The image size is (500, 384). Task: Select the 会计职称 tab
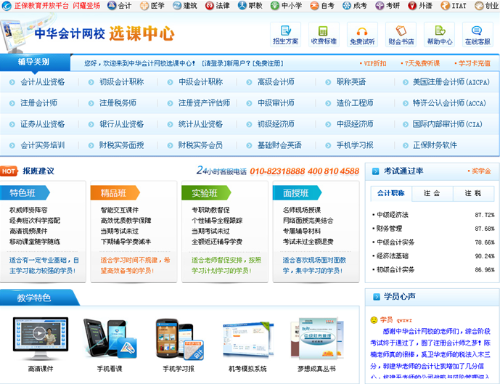tap(391, 193)
